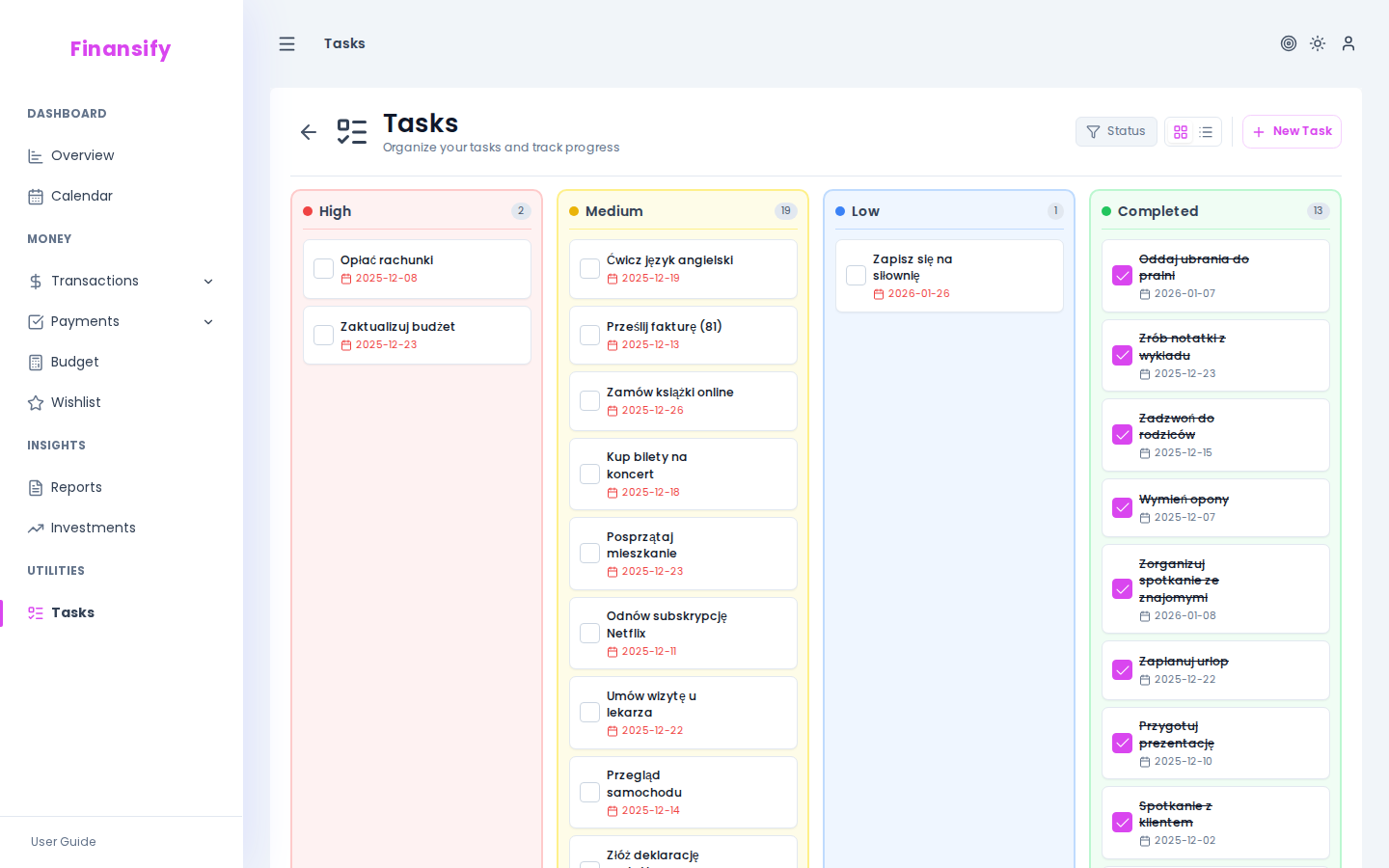Switch to list view layout
This screenshot has height=868, width=1389.
tap(1205, 131)
